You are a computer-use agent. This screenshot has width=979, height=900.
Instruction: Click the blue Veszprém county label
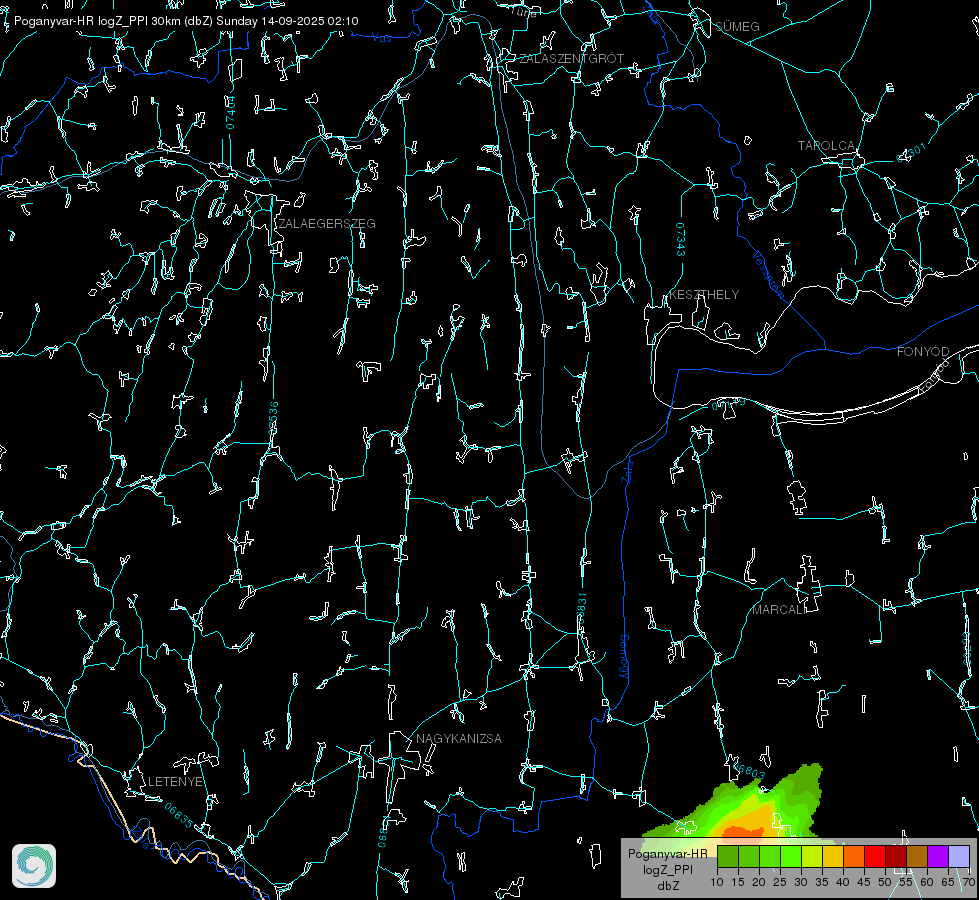pos(768,274)
